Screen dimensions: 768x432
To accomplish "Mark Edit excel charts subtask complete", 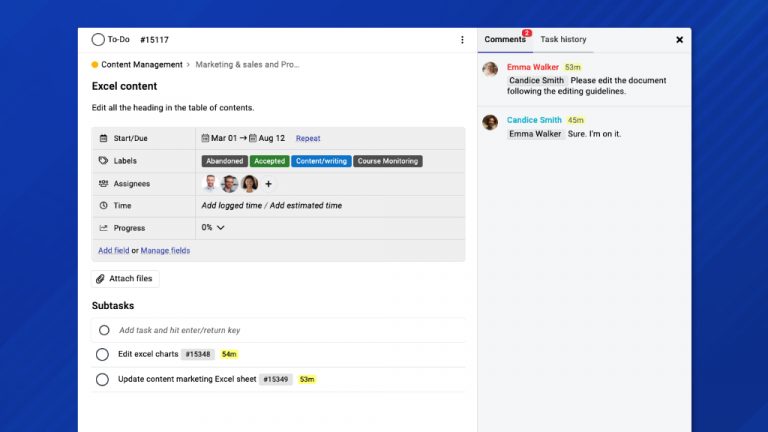I will (x=102, y=354).
